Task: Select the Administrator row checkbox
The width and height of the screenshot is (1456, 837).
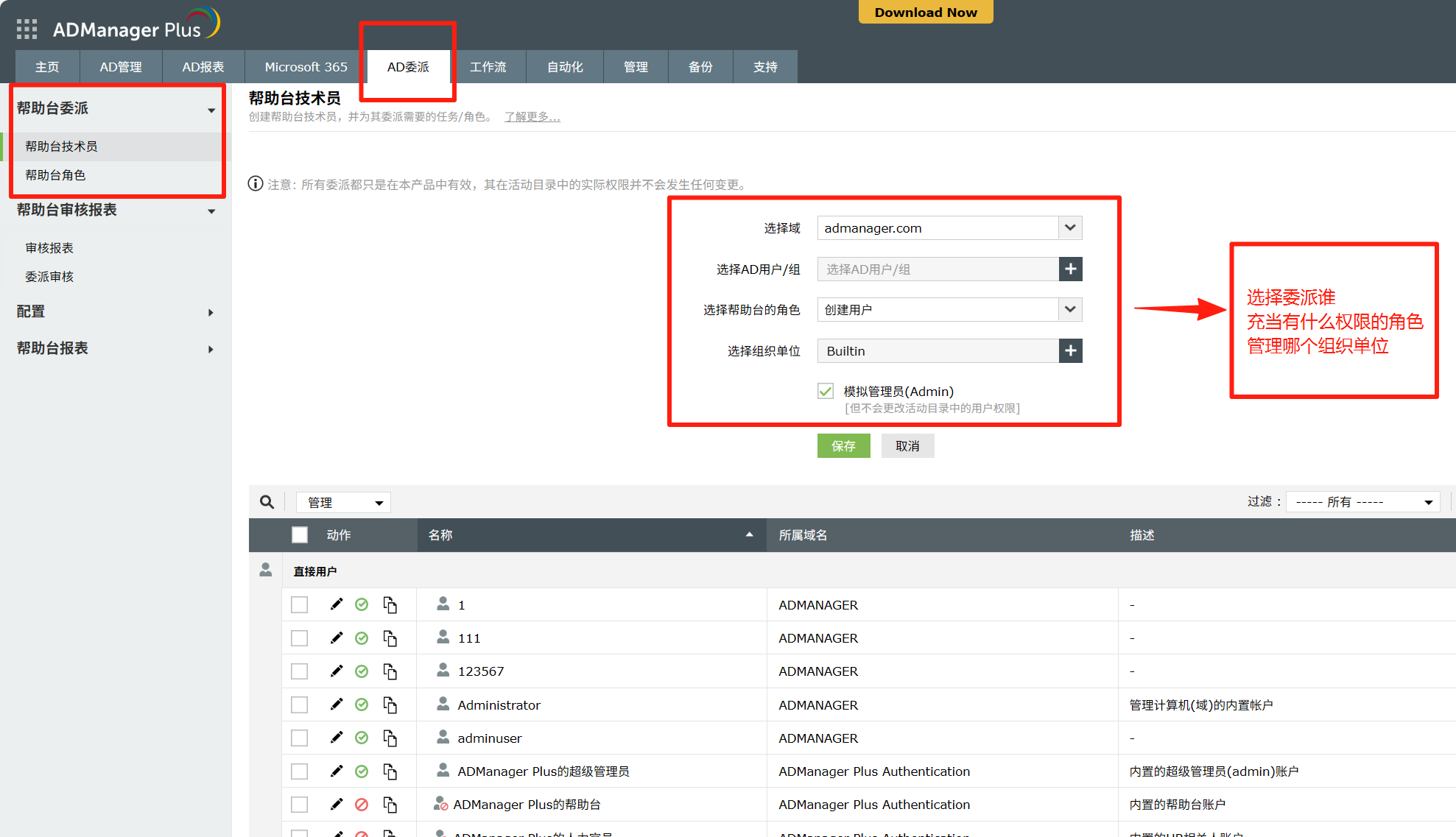Action: [x=299, y=704]
